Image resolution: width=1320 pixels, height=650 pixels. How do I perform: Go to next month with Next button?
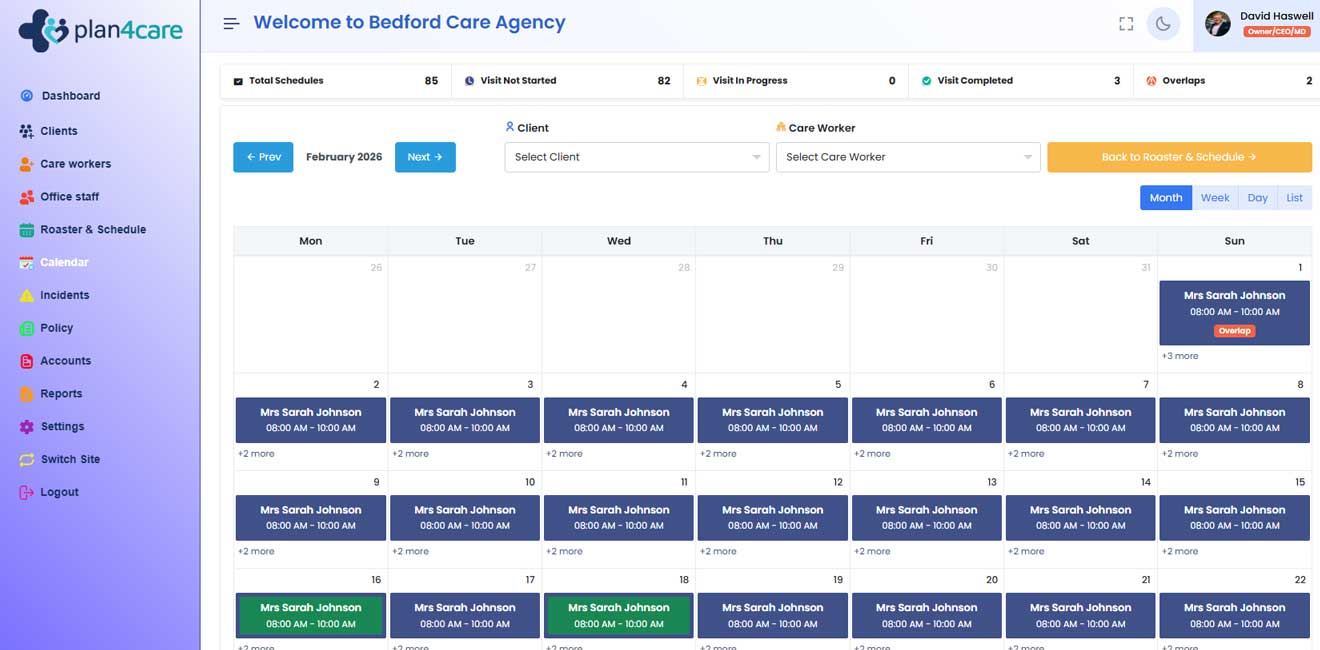[x=425, y=157]
